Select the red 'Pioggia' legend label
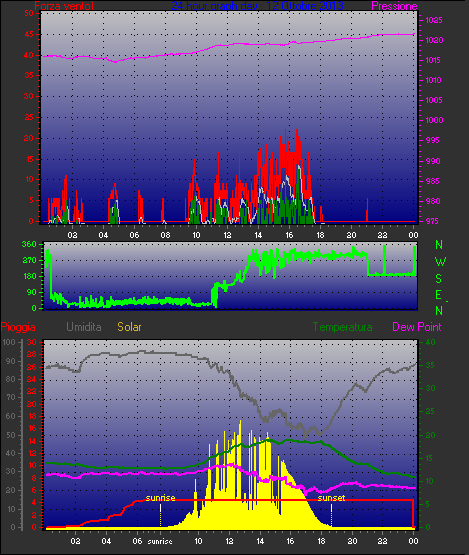 pyautogui.click(x=18, y=327)
